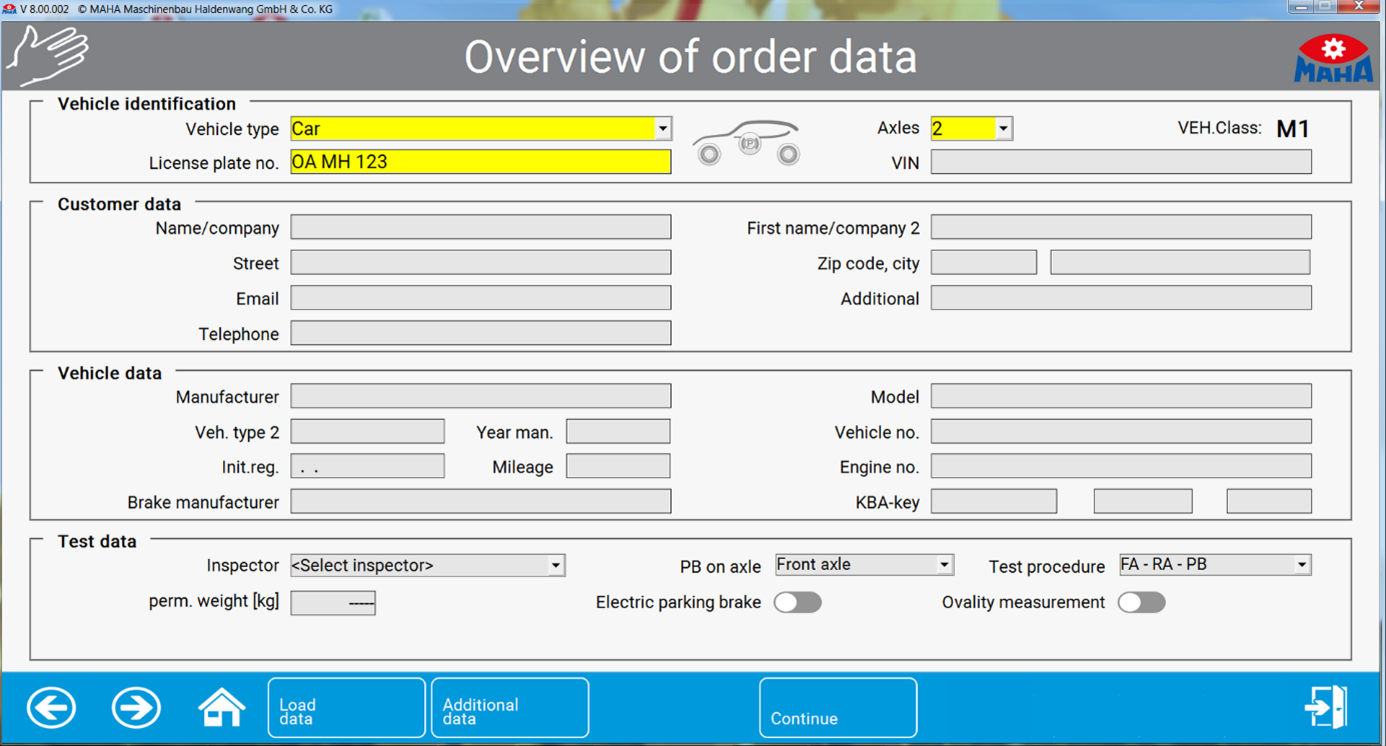
Task: Click the Manufacturer input field
Action: click(481, 397)
